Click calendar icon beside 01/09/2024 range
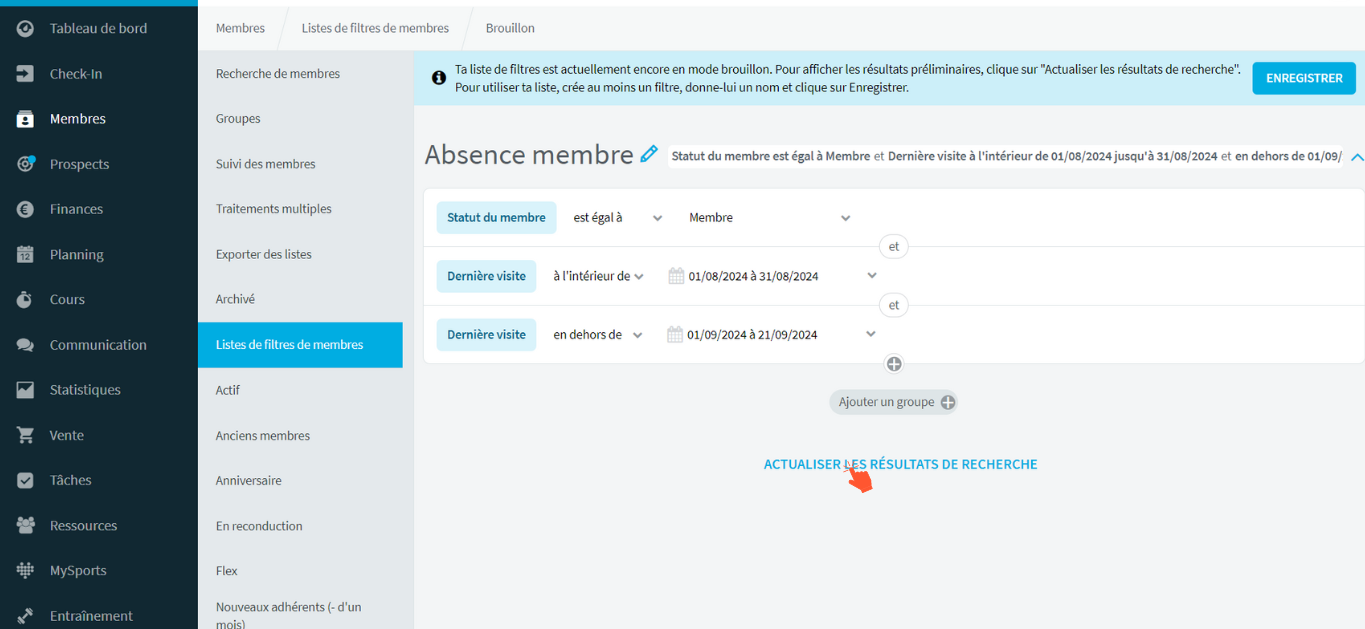This screenshot has width=1365, height=629. tap(676, 335)
